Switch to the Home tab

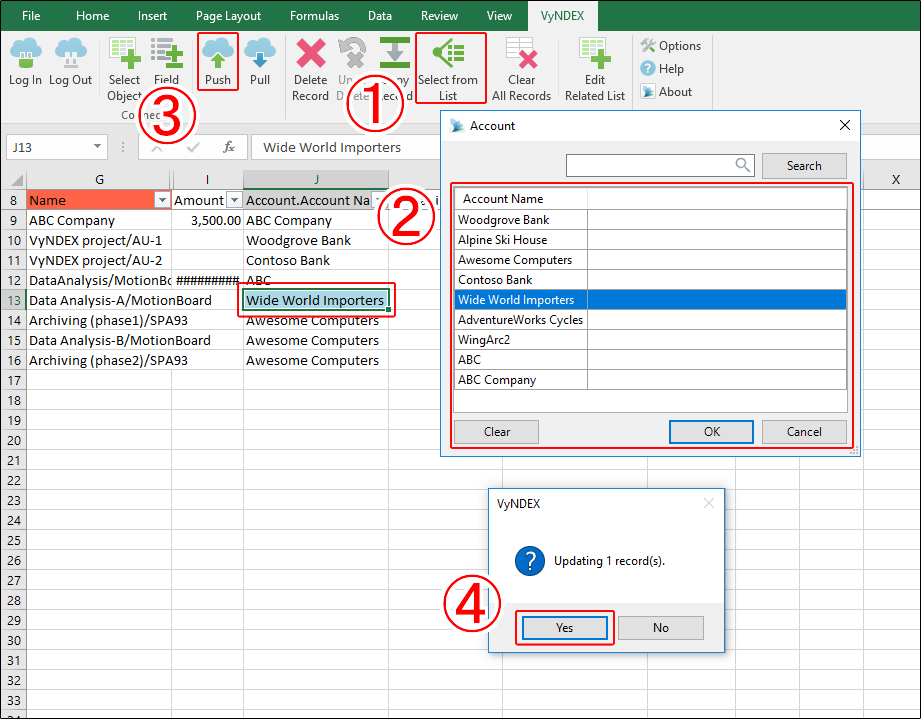92,16
